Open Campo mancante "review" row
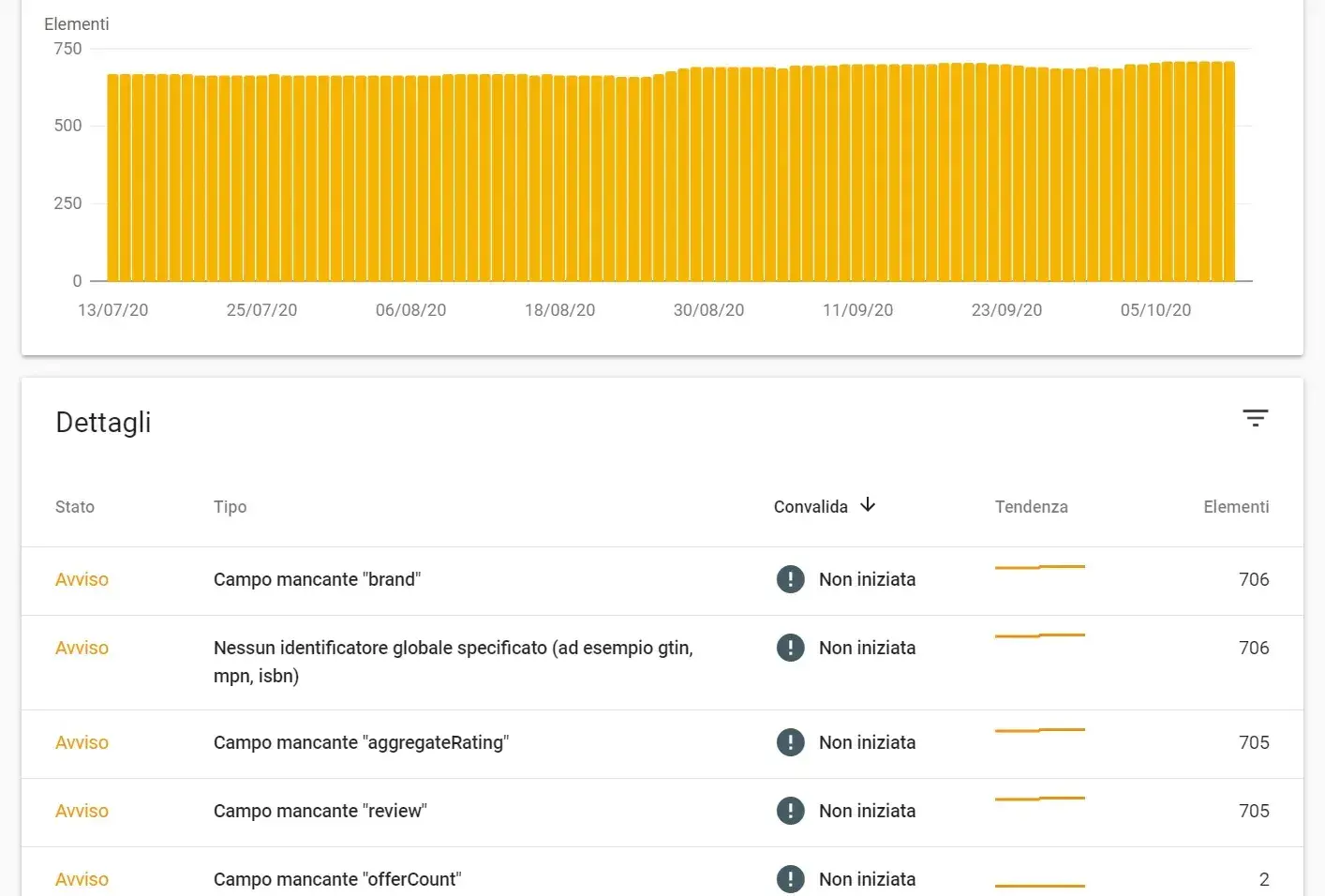Screen dimensions: 1325x896 pyautogui.click(x=662, y=813)
